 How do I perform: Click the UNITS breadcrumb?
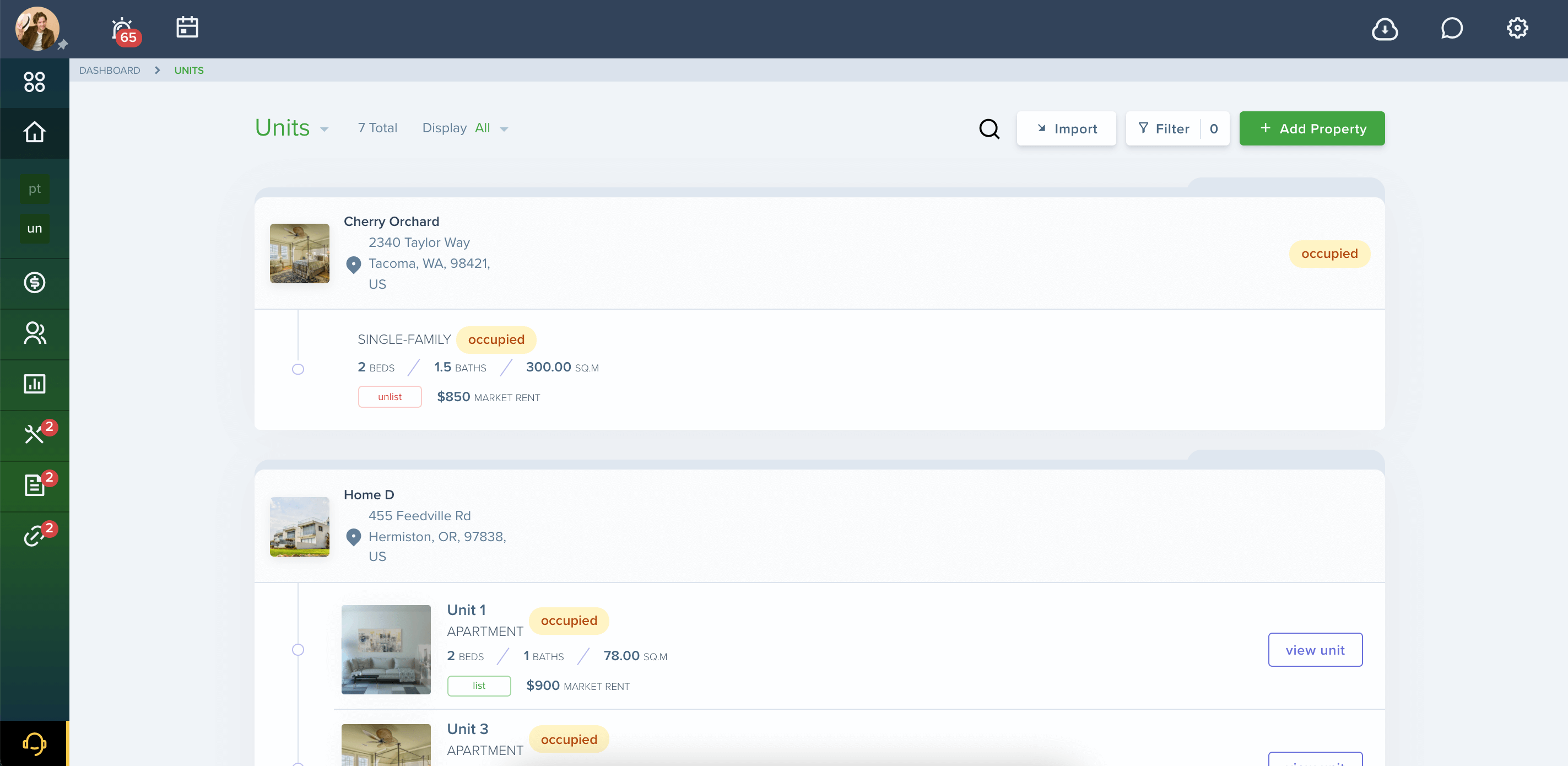[190, 71]
